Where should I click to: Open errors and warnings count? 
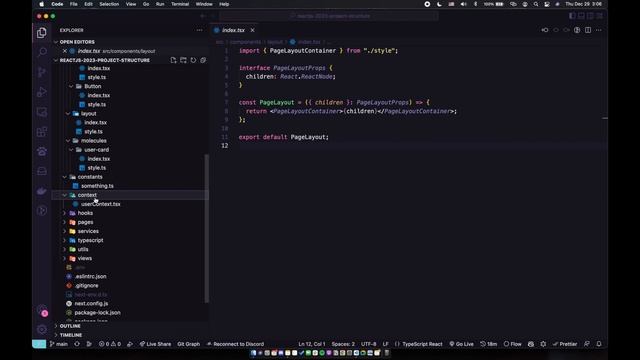click(x=110, y=344)
